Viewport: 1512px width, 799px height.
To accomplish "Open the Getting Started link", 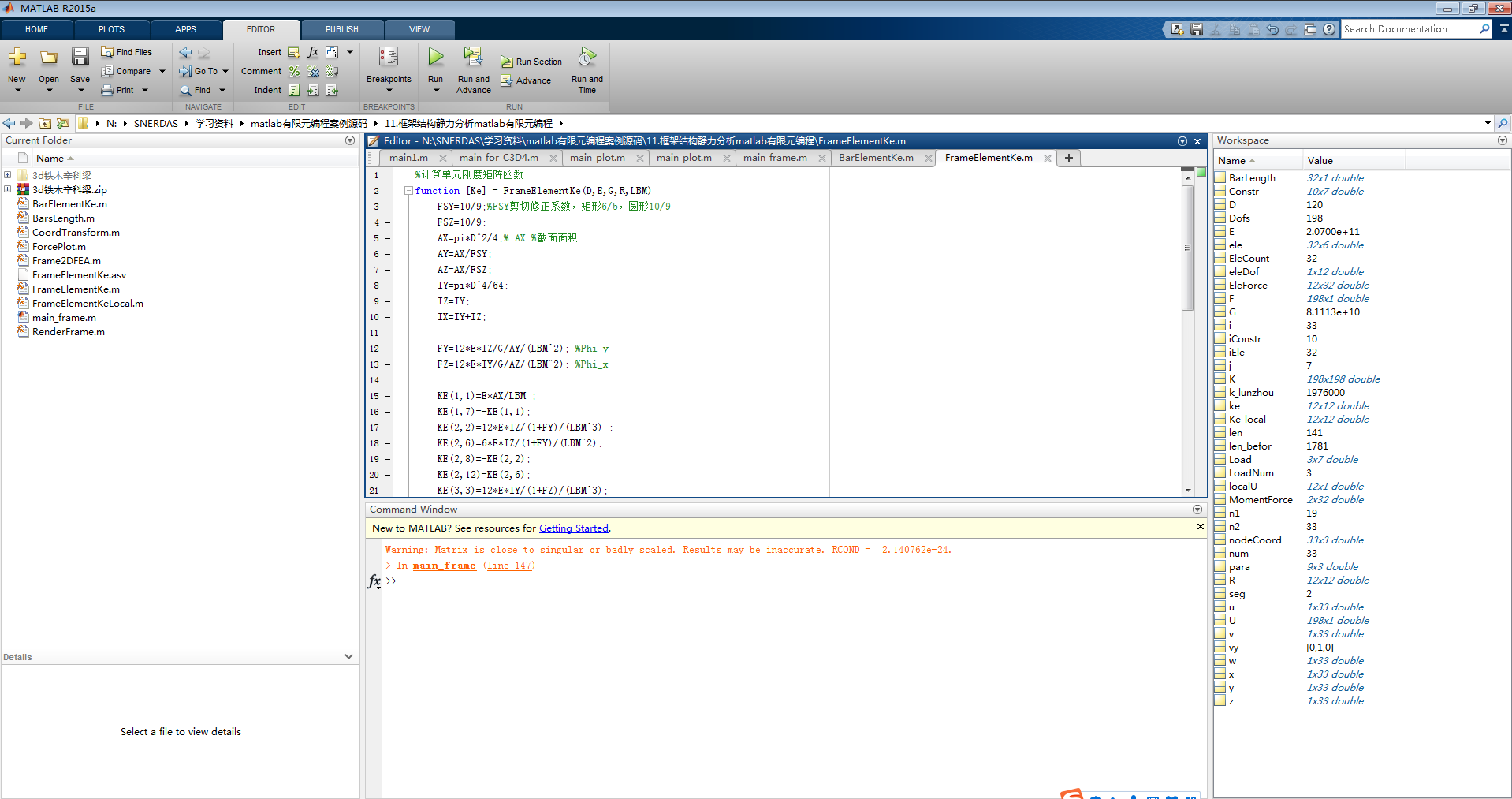I will (x=574, y=528).
